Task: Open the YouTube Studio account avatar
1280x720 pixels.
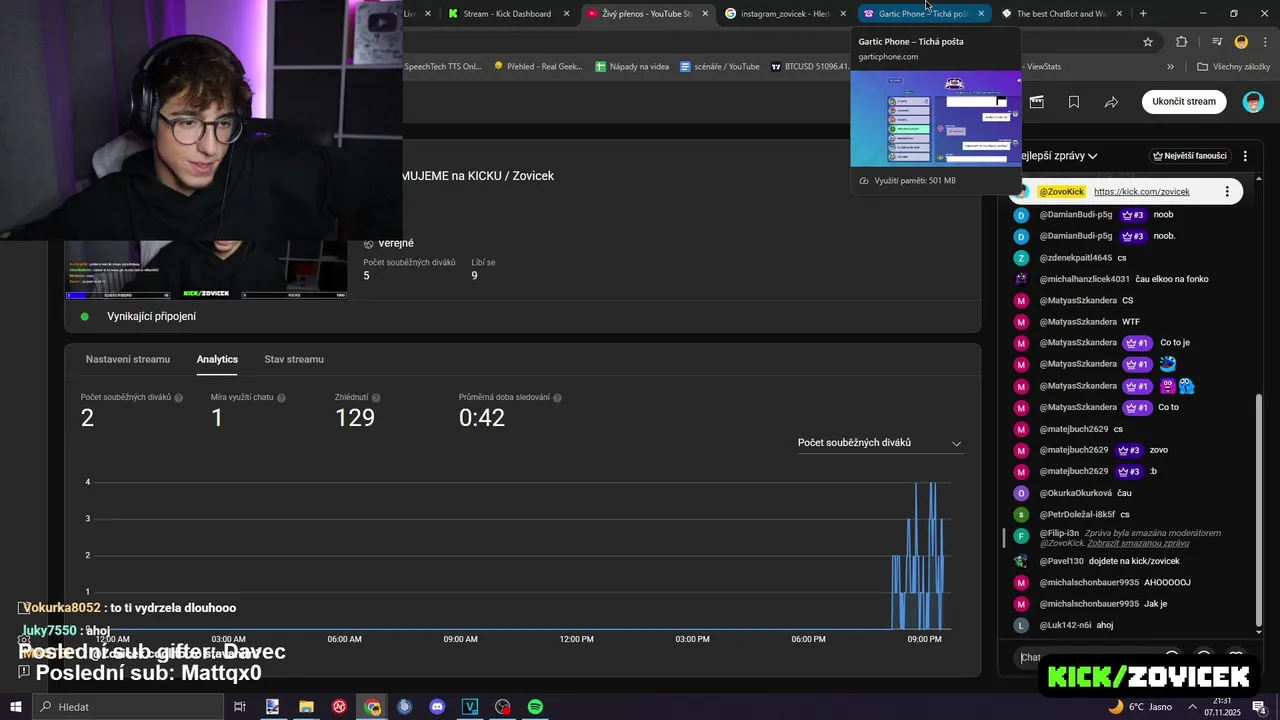Action: 1253,102
